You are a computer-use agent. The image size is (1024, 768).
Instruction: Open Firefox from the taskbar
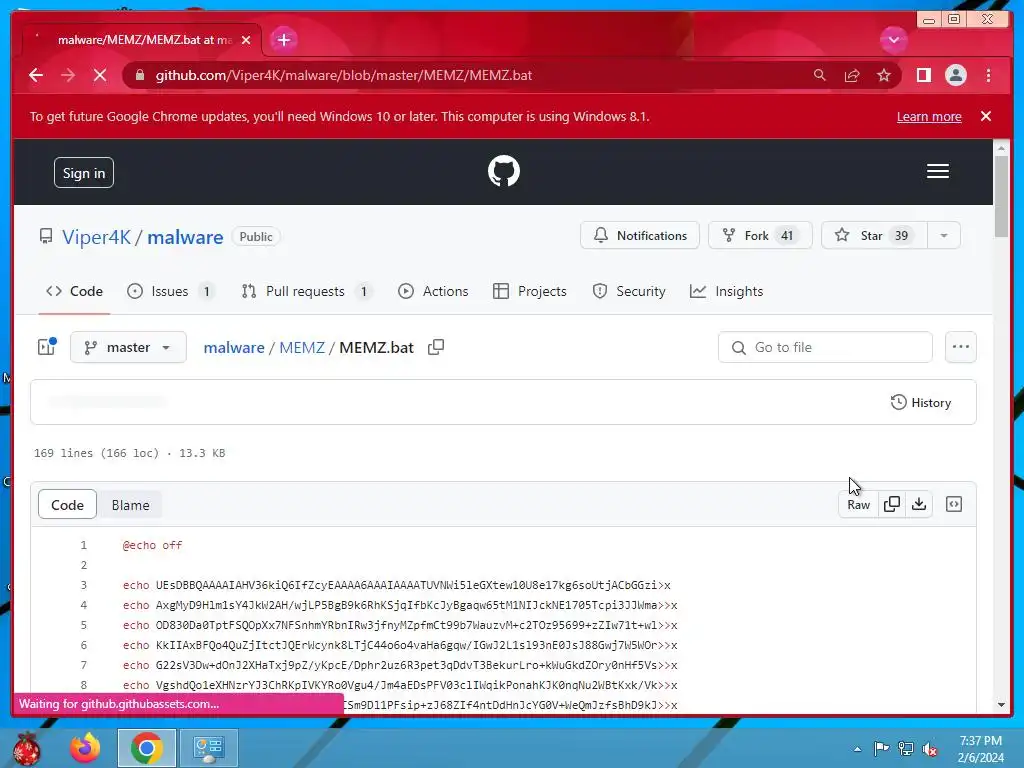(85, 748)
